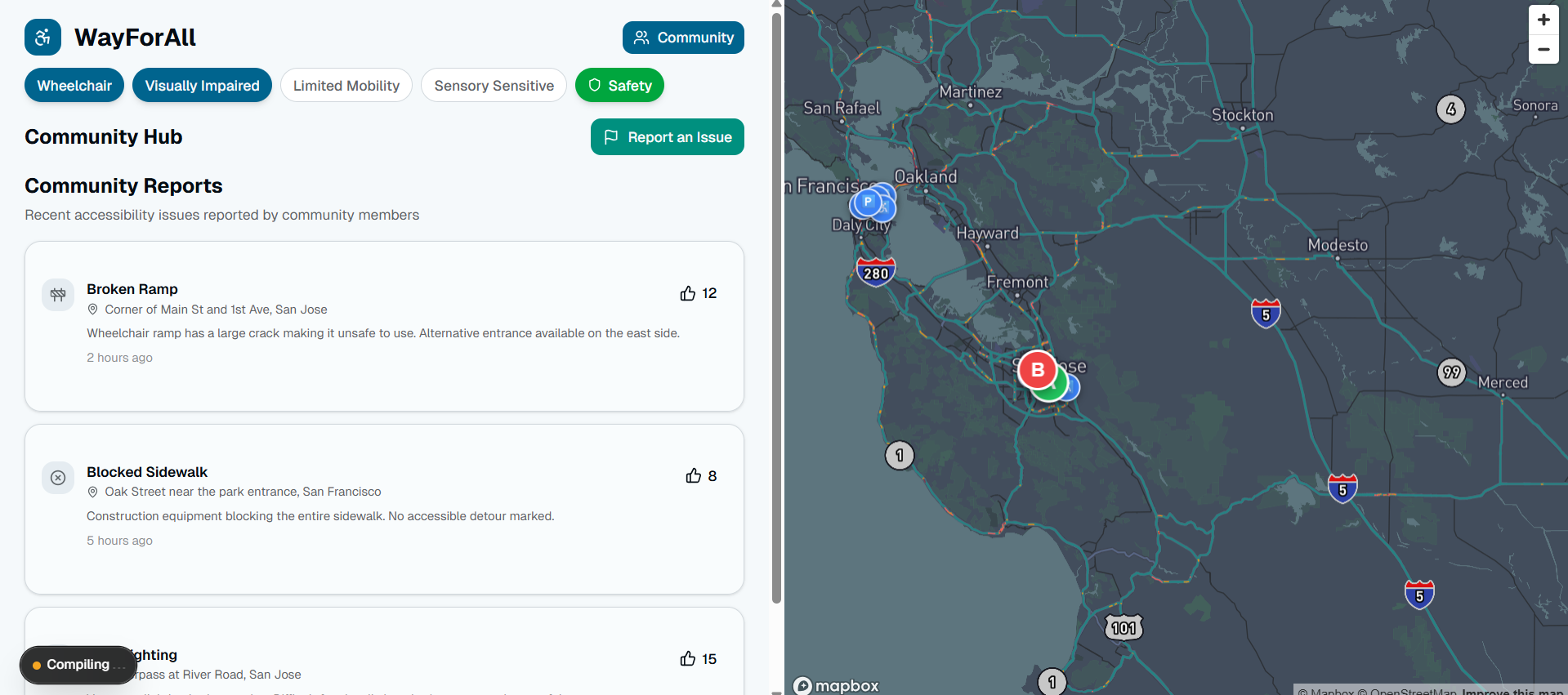Click the Daly City label on map
The width and height of the screenshot is (1568, 695).
pos(860,225)
